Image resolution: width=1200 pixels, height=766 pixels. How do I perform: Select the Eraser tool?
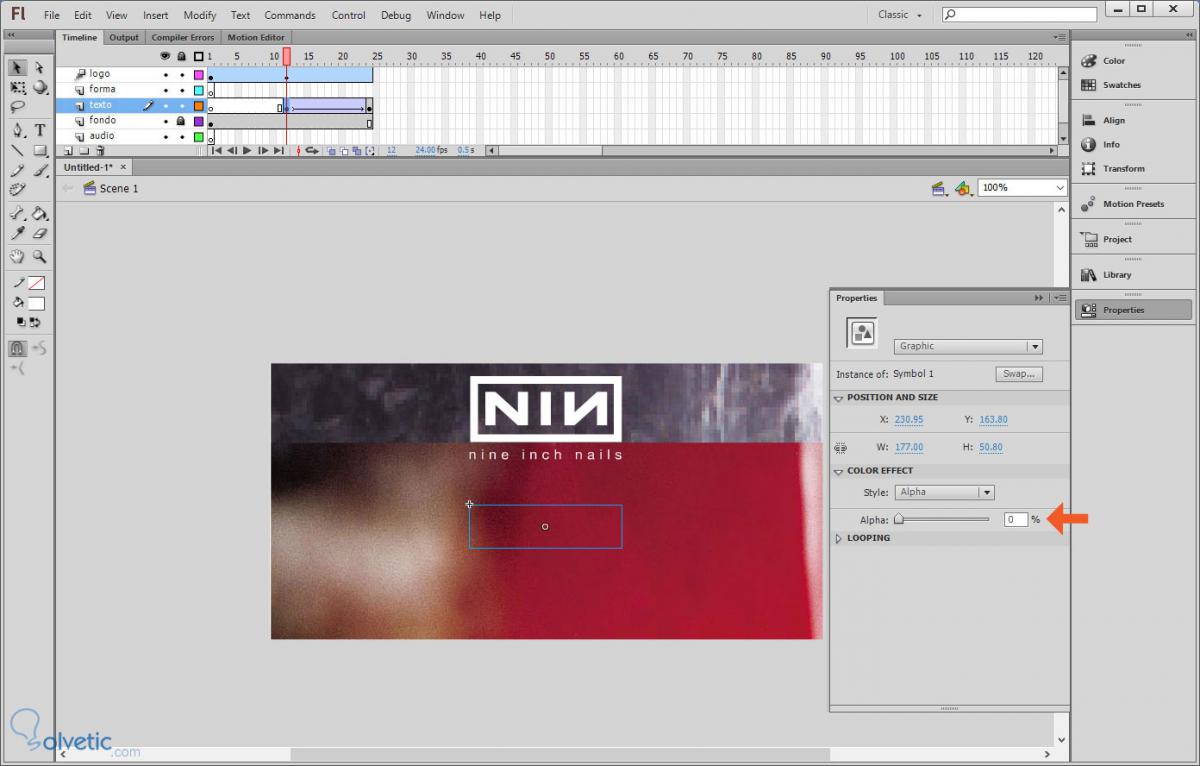coord(40,233)
